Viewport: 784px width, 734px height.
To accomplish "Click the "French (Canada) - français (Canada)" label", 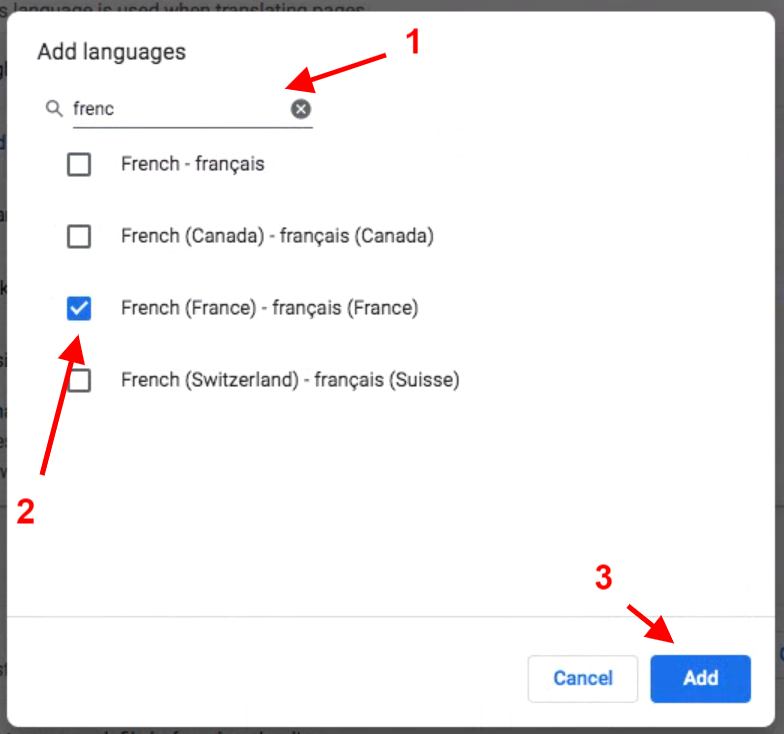I will pyautogui.click(x=277, y=236).
